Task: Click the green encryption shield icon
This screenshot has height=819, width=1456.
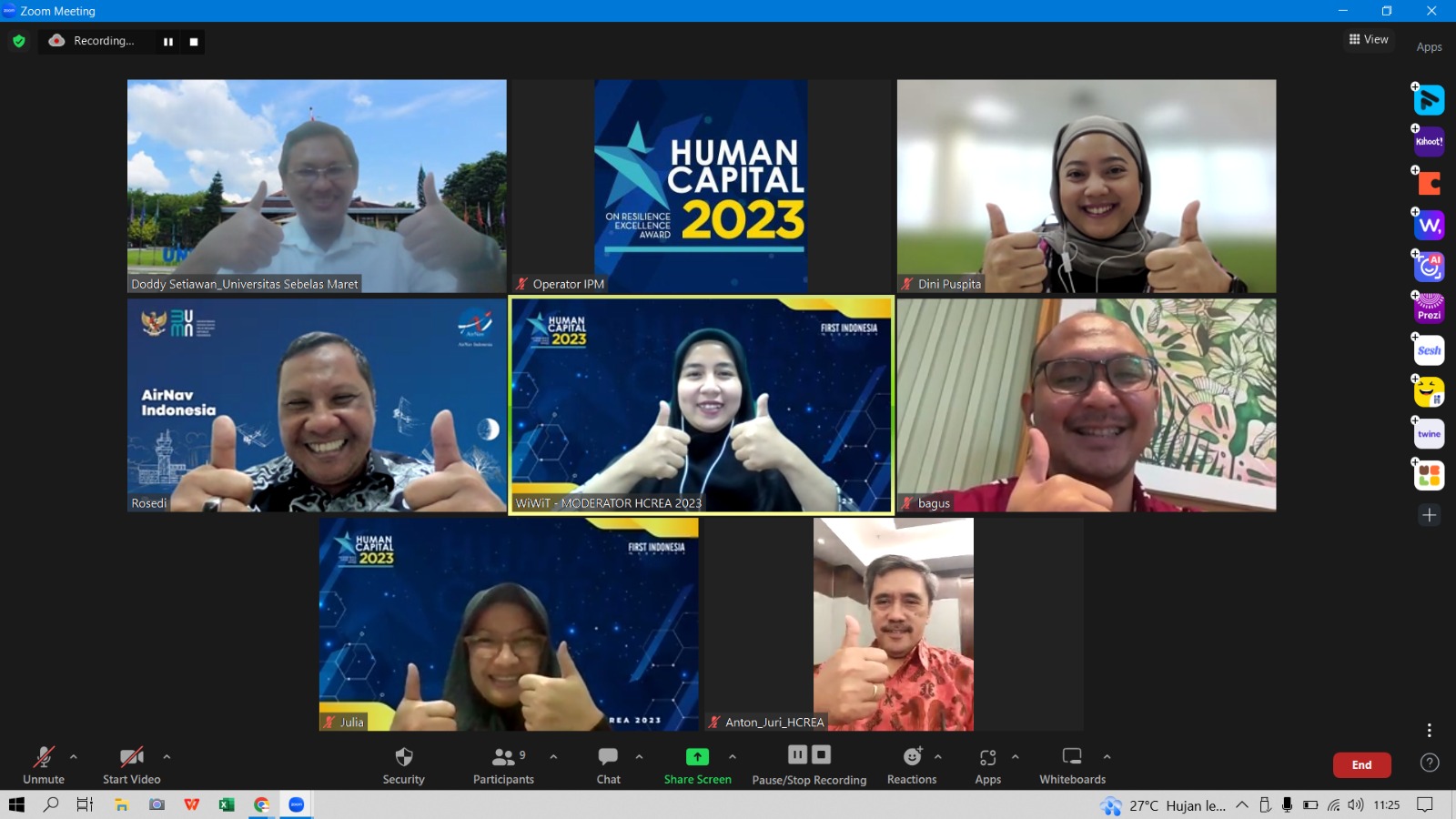Action: click(19, 41)
